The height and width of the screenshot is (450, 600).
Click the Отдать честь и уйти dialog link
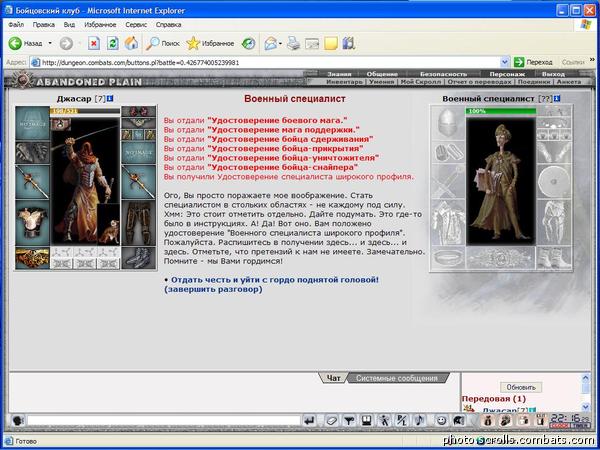click(x=271, y=284)
